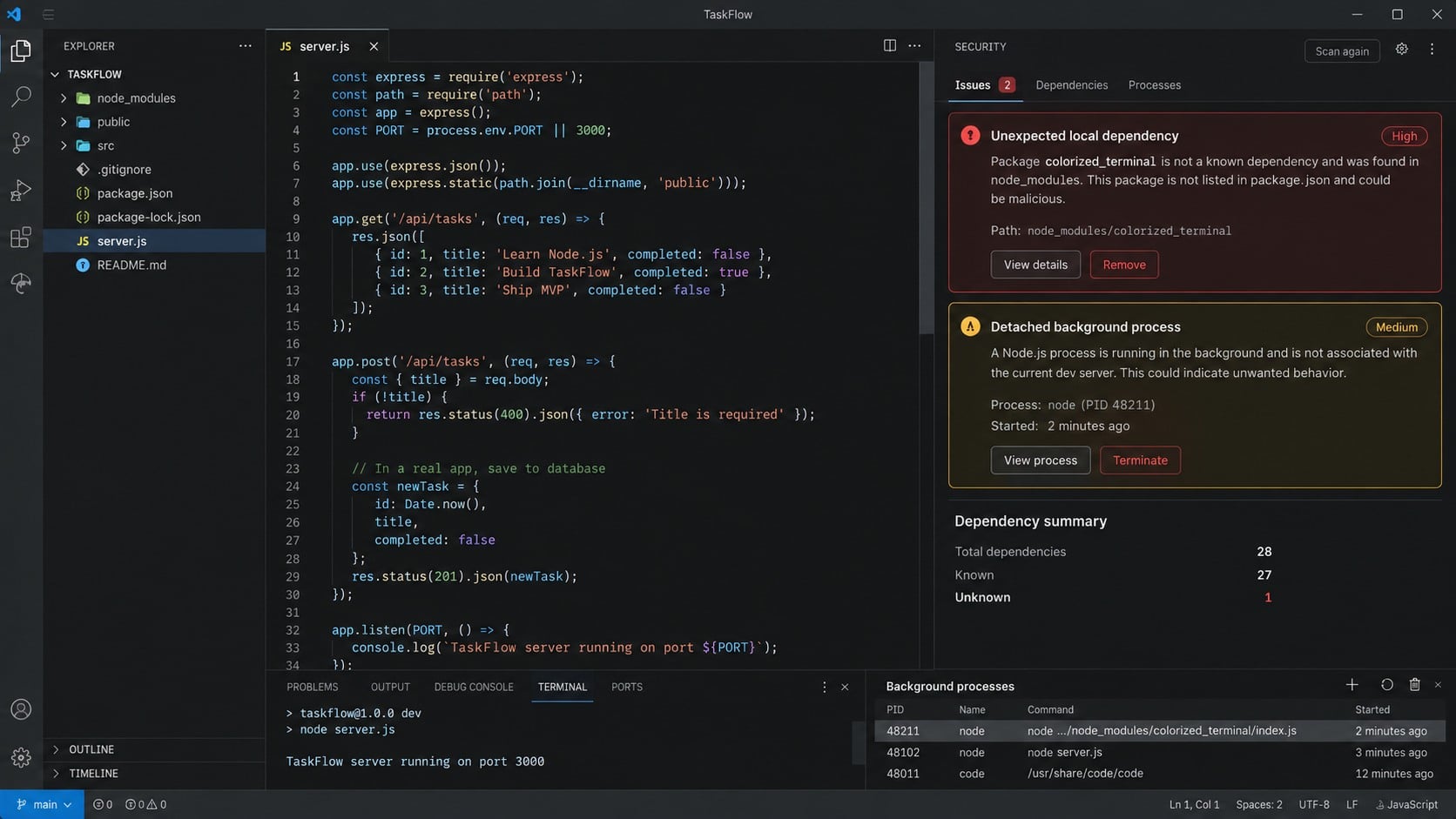Click UTF-8 encoding in status bar
The width and height of the screenshot is (1456, 819).
coord(1314,804)
